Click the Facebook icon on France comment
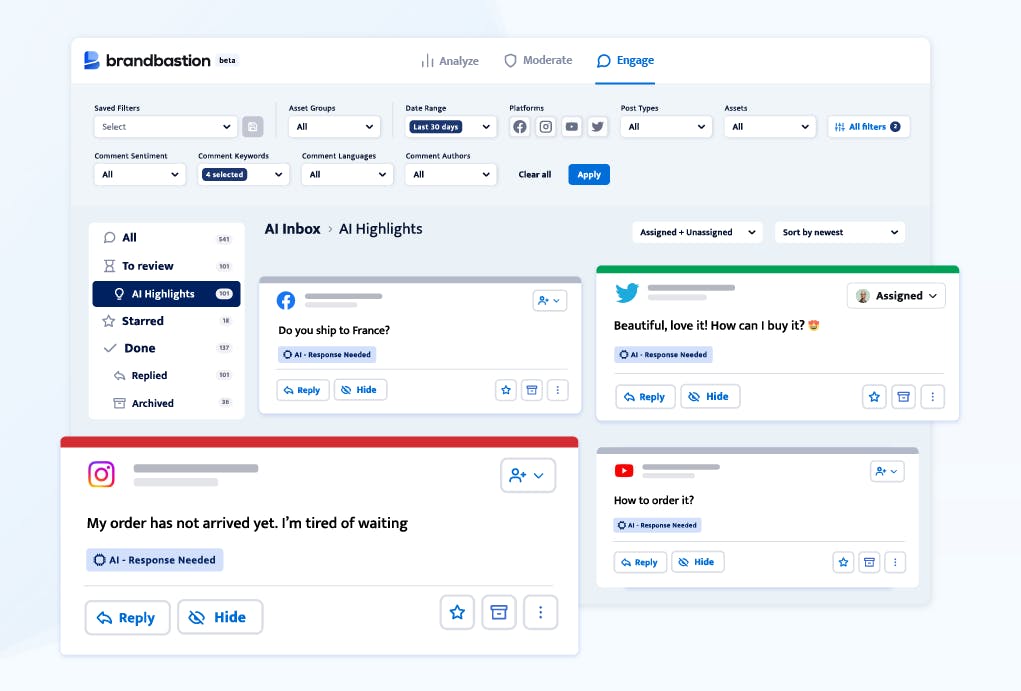1021x691 pixels. 286,300
